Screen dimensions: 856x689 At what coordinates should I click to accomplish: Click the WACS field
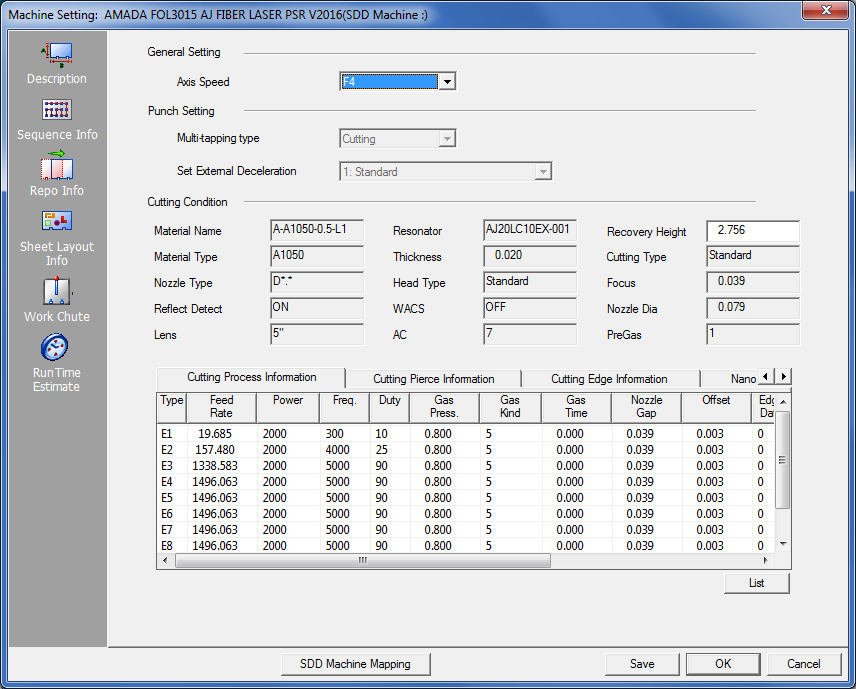click(x=530, y=308)
